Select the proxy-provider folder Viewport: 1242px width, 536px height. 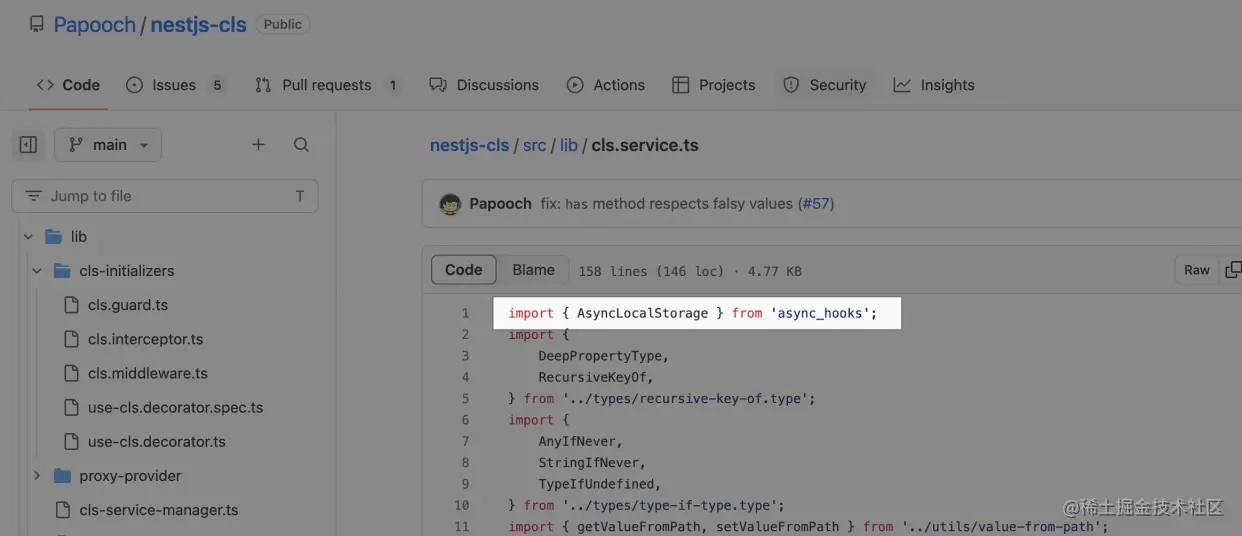coord(130,476)
